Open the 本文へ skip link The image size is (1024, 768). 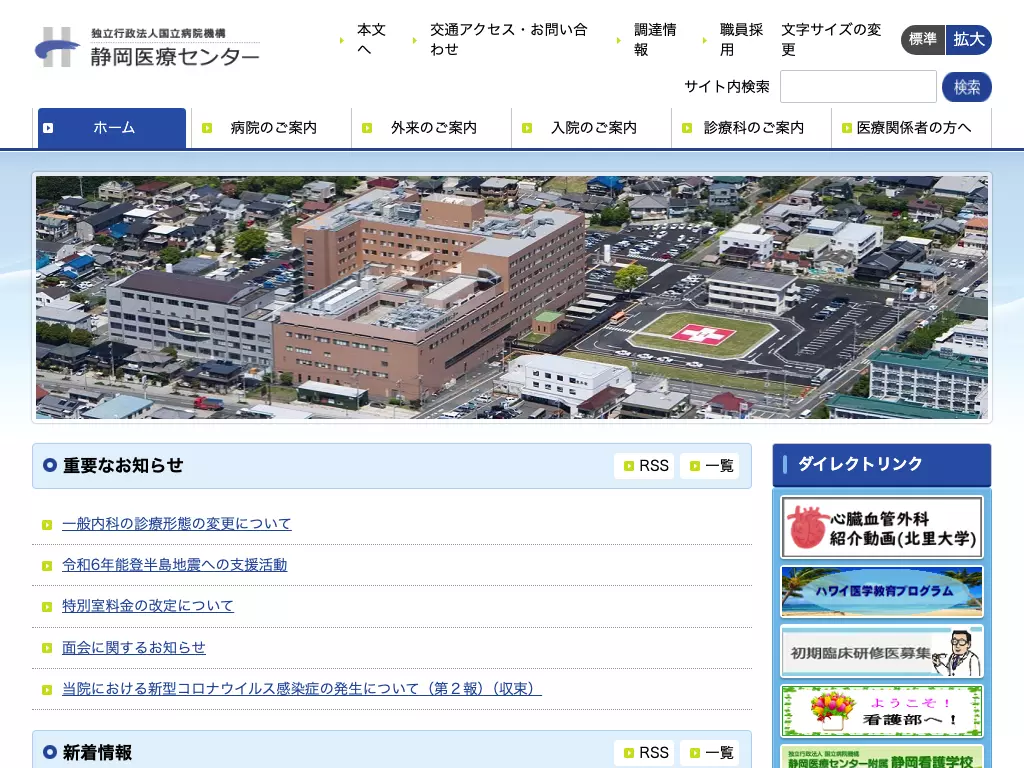pos(372,39)
